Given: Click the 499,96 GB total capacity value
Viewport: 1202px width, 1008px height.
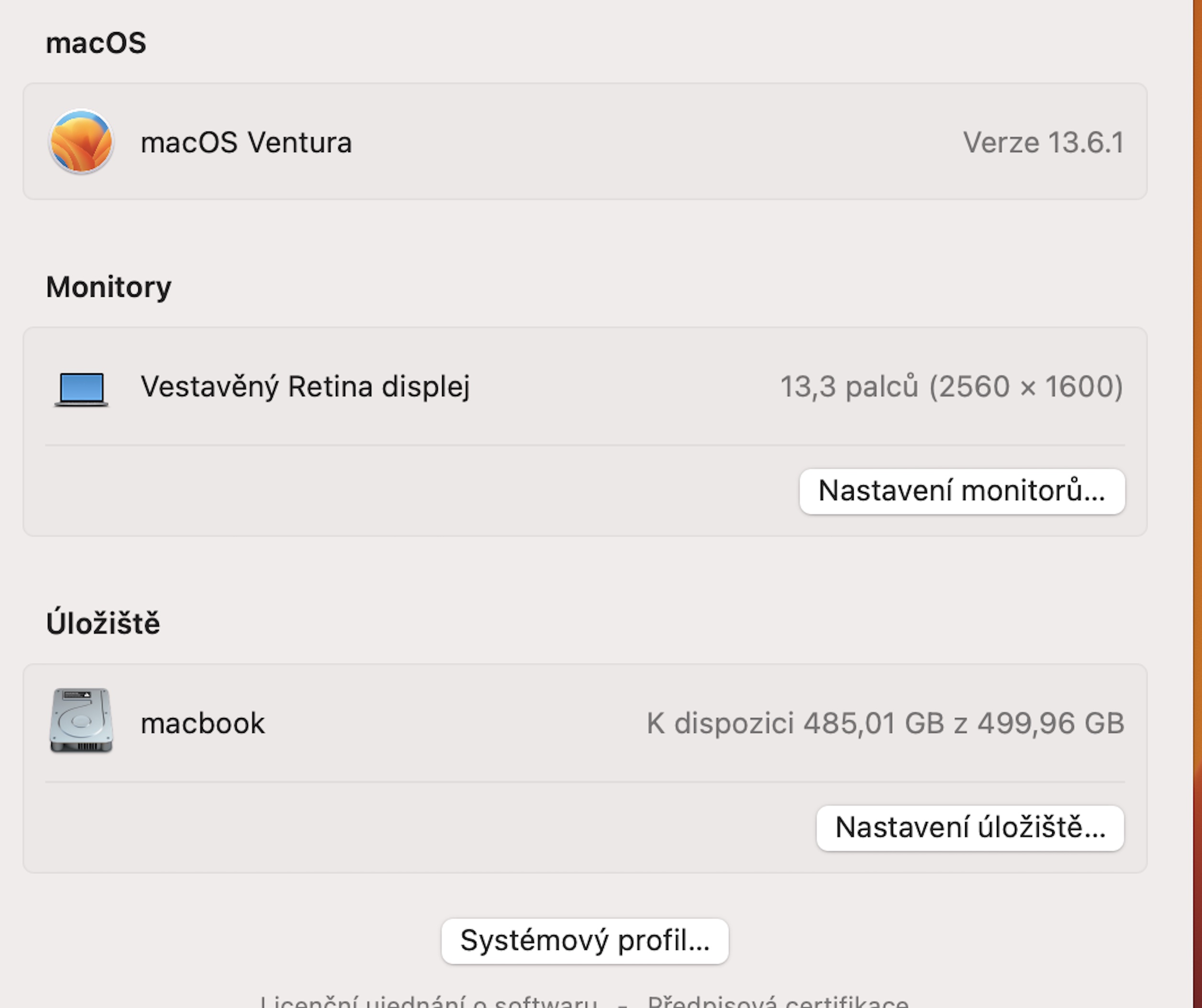Looking at the screenshot, I should click(x=1050, y=723).
